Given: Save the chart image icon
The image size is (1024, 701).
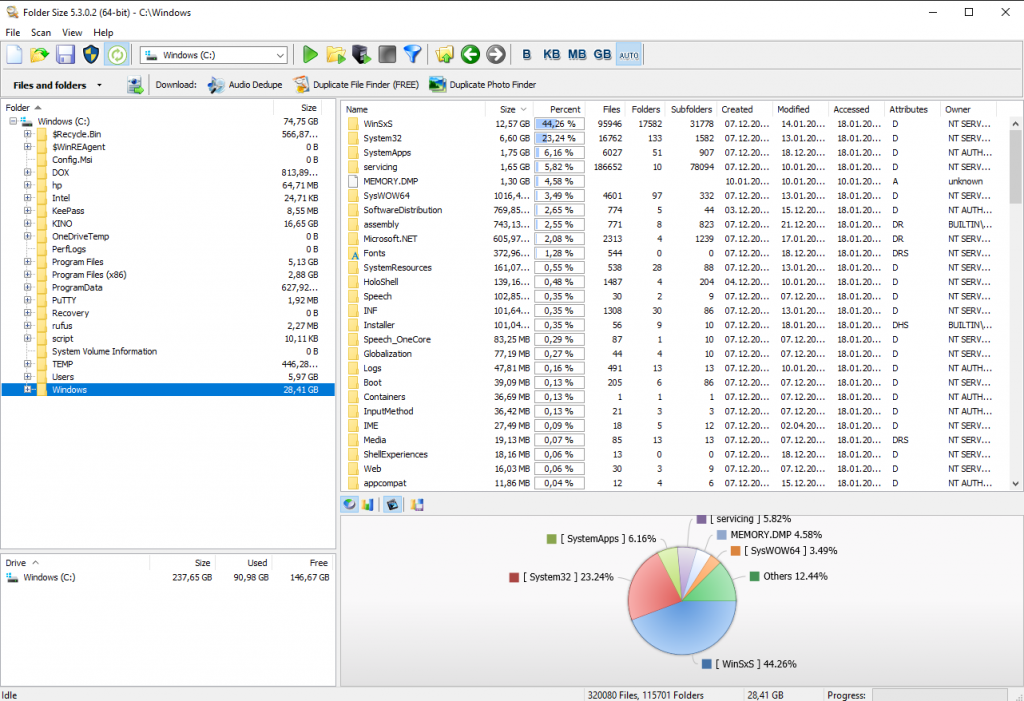Looking at the screenshot, I should (x=417, y=504).
